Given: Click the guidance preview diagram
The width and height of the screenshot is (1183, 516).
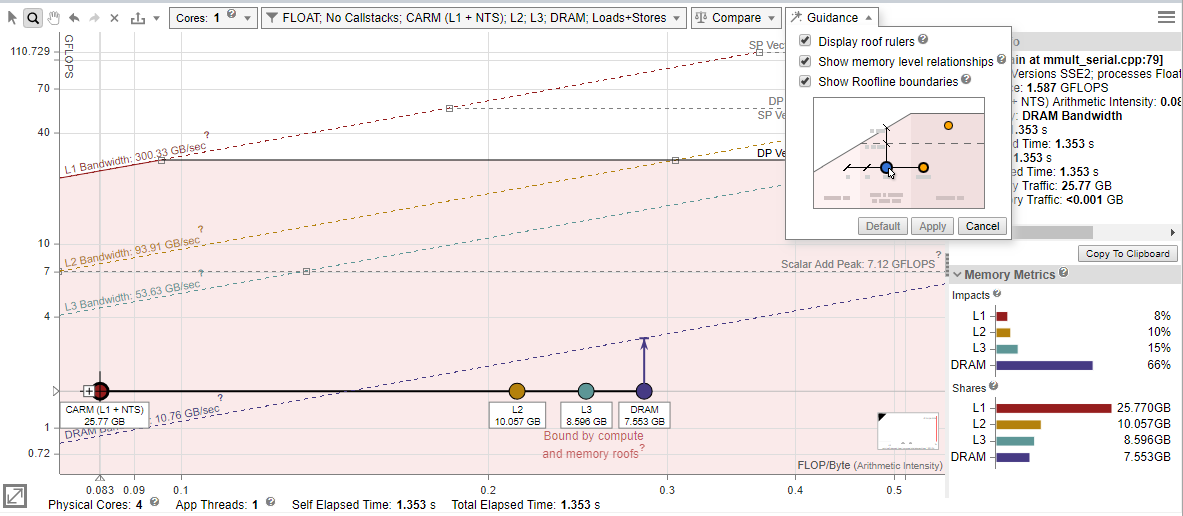Looking at the screenshot, I should point(899,152).
